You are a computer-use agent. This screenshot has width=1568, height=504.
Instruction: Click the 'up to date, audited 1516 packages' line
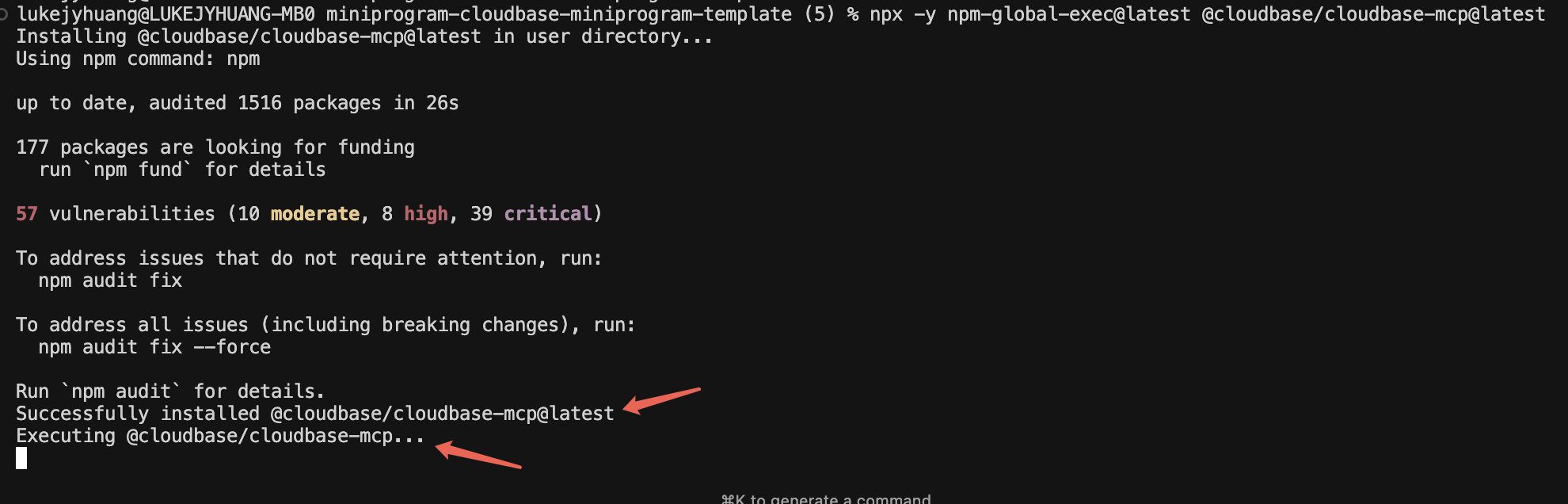pos(238,103)
